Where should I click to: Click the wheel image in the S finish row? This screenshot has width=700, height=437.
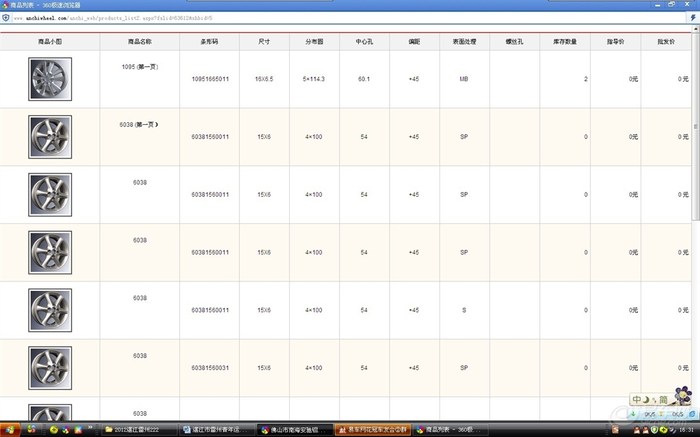pyautogui.click(x=49, y=310)
